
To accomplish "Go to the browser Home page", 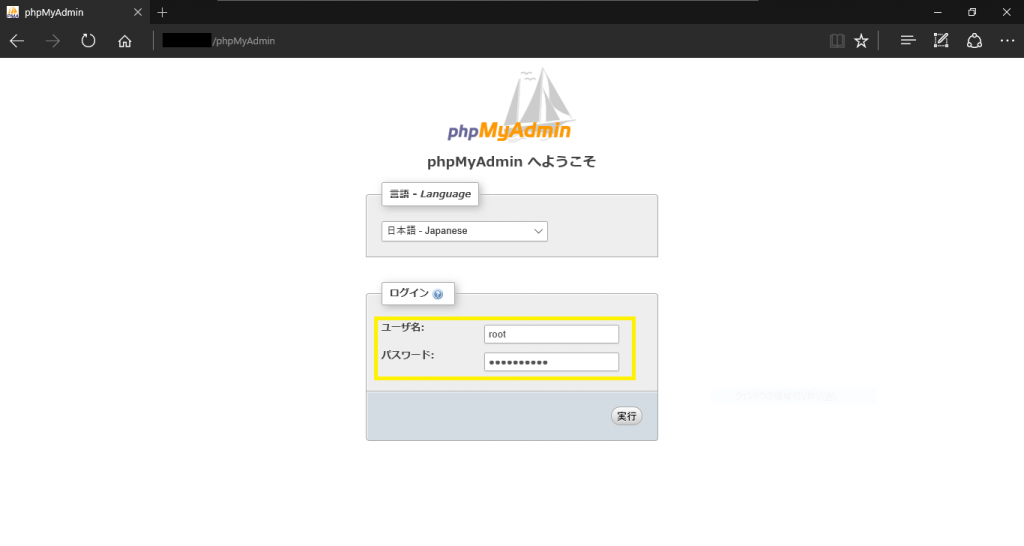I will tap(125, 41).
